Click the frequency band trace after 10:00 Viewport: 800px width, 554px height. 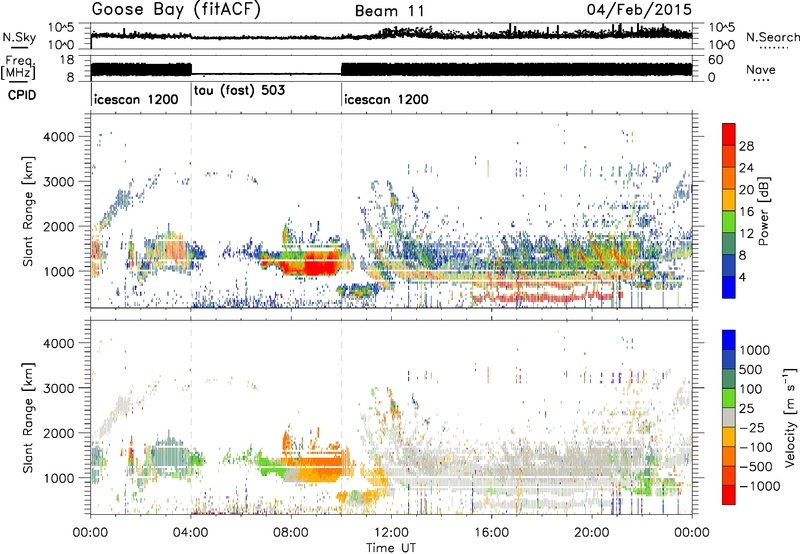tap(516, 69)
